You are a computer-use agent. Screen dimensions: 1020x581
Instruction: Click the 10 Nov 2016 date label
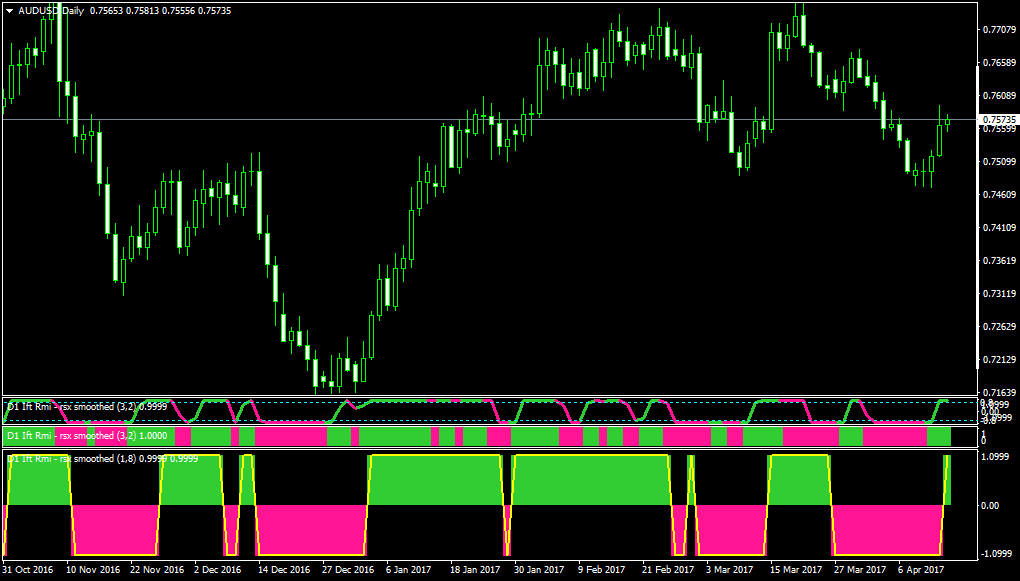(92, 569)
